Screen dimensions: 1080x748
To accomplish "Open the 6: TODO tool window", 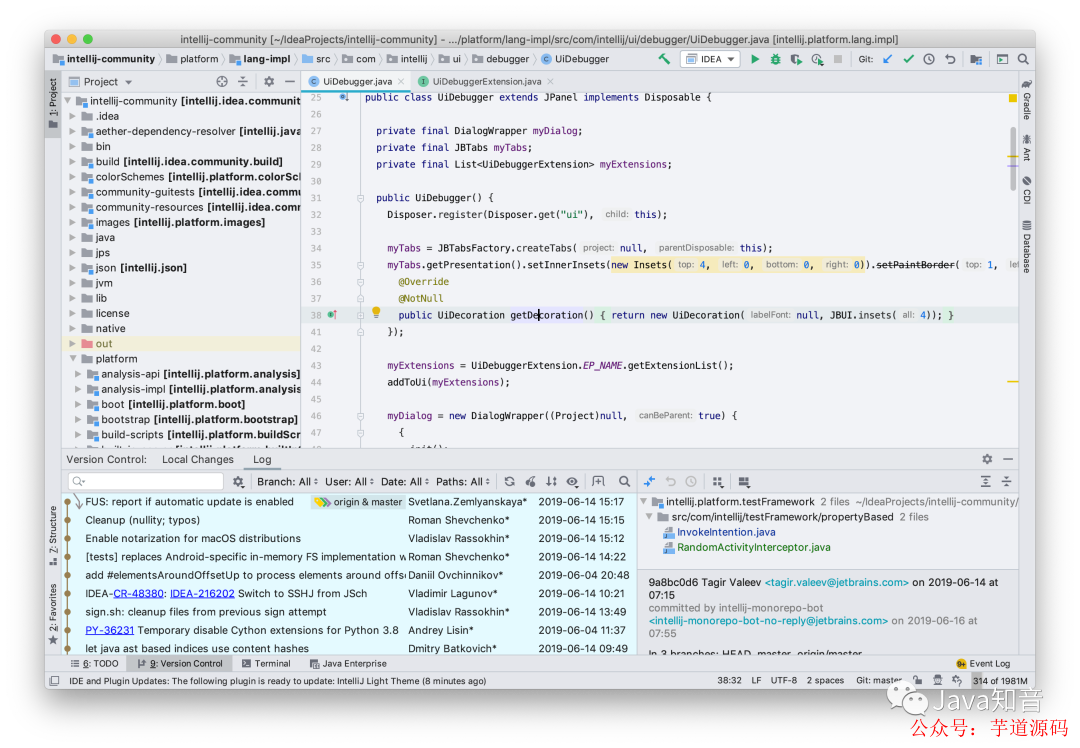I will (94, 663).
